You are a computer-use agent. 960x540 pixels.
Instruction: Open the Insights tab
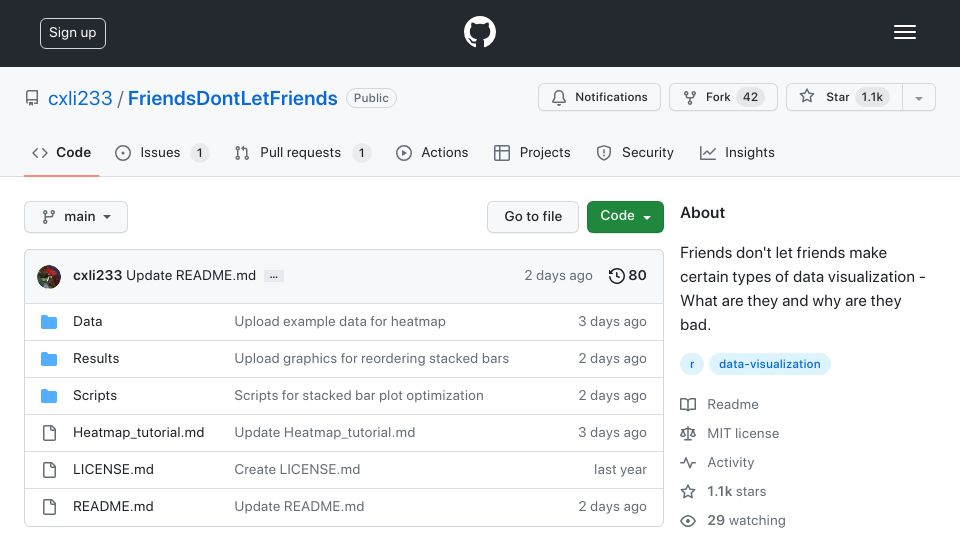737,152
